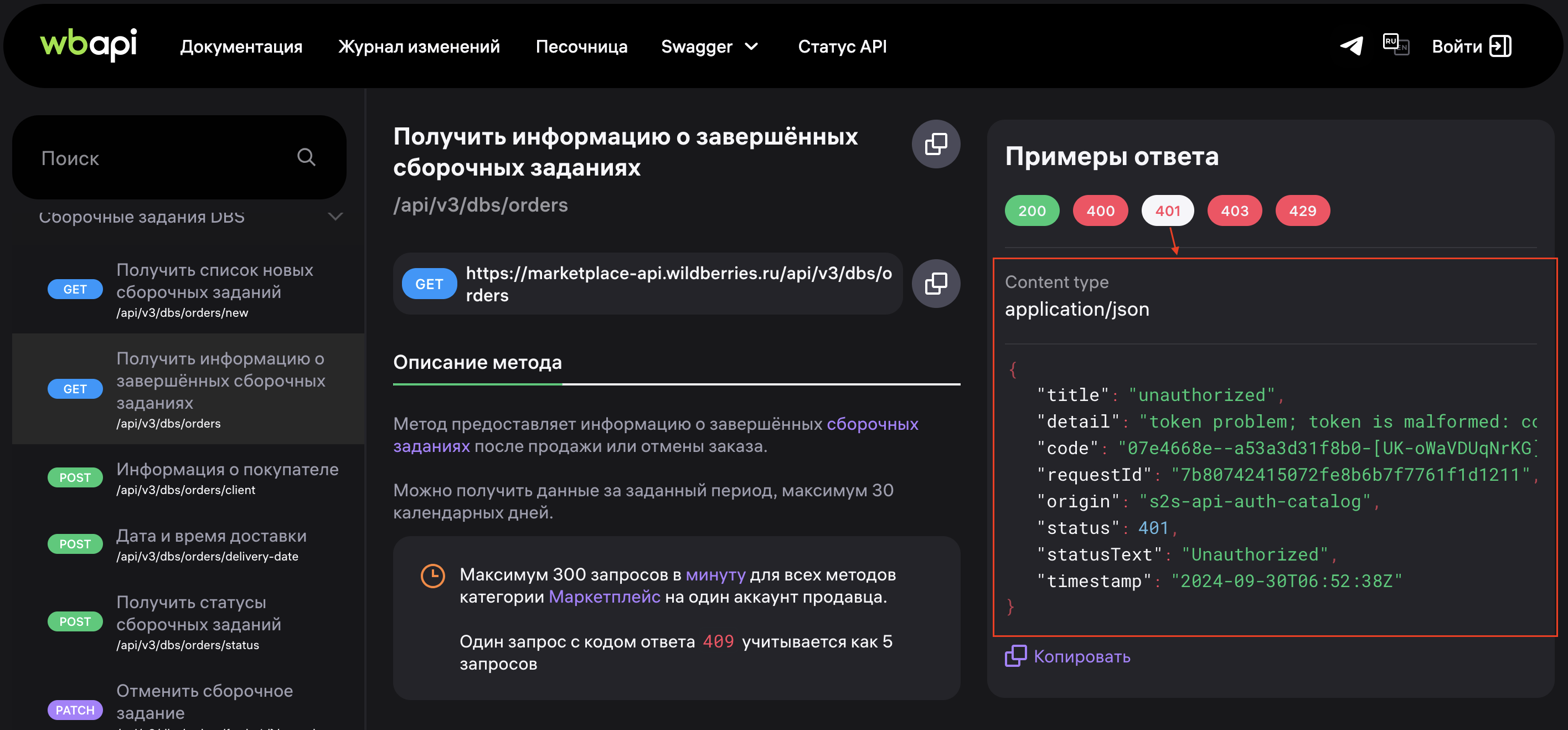
Task: Click the GET badge beside the URL
Action: click(x=429, y=284)
